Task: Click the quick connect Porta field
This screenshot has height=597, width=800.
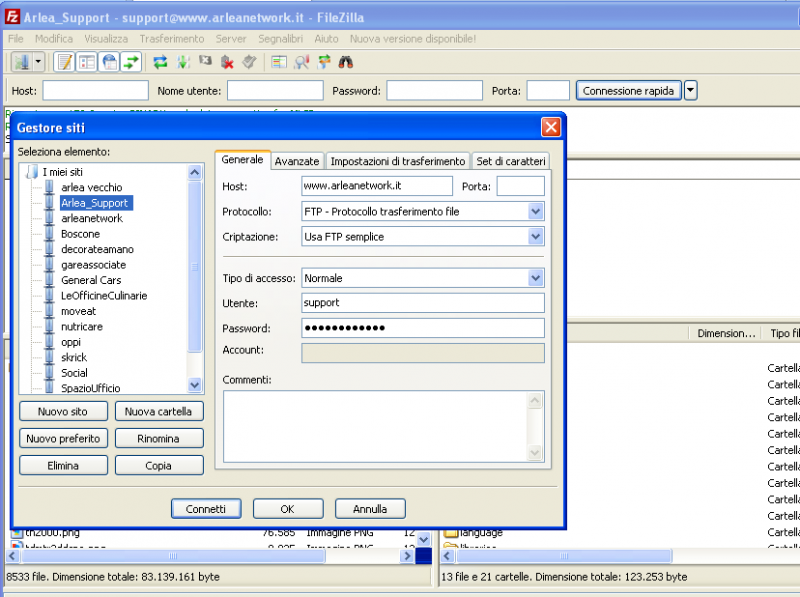Action: 548,91
